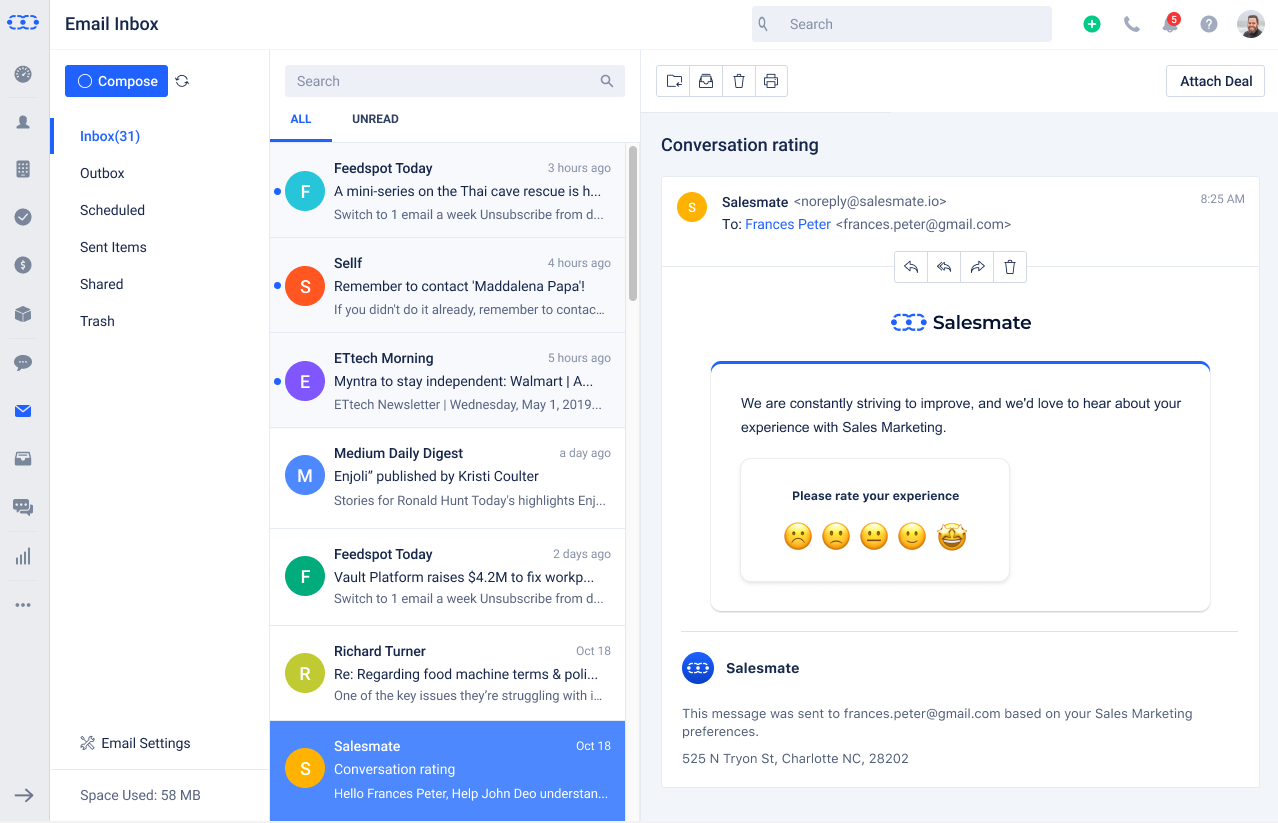Open the dashboard gauge icon in sidebar
Image resolution: width=1278 pixels, height=823 pixels.
(23, 74)
